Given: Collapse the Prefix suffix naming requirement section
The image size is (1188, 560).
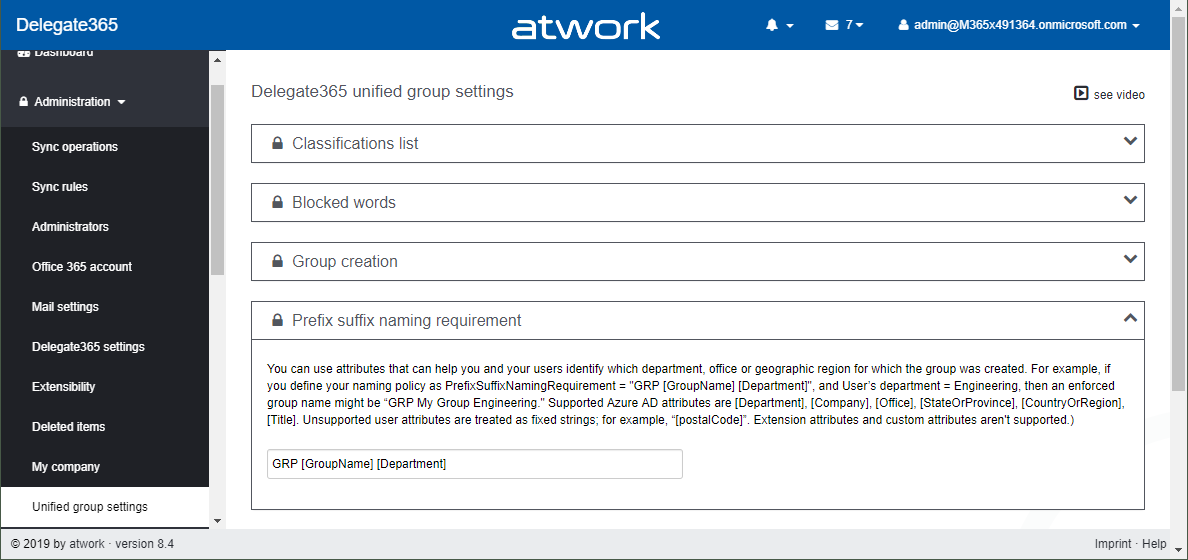Looking at the screenshot, I should pyautogui.click(x=1130, y=319).
